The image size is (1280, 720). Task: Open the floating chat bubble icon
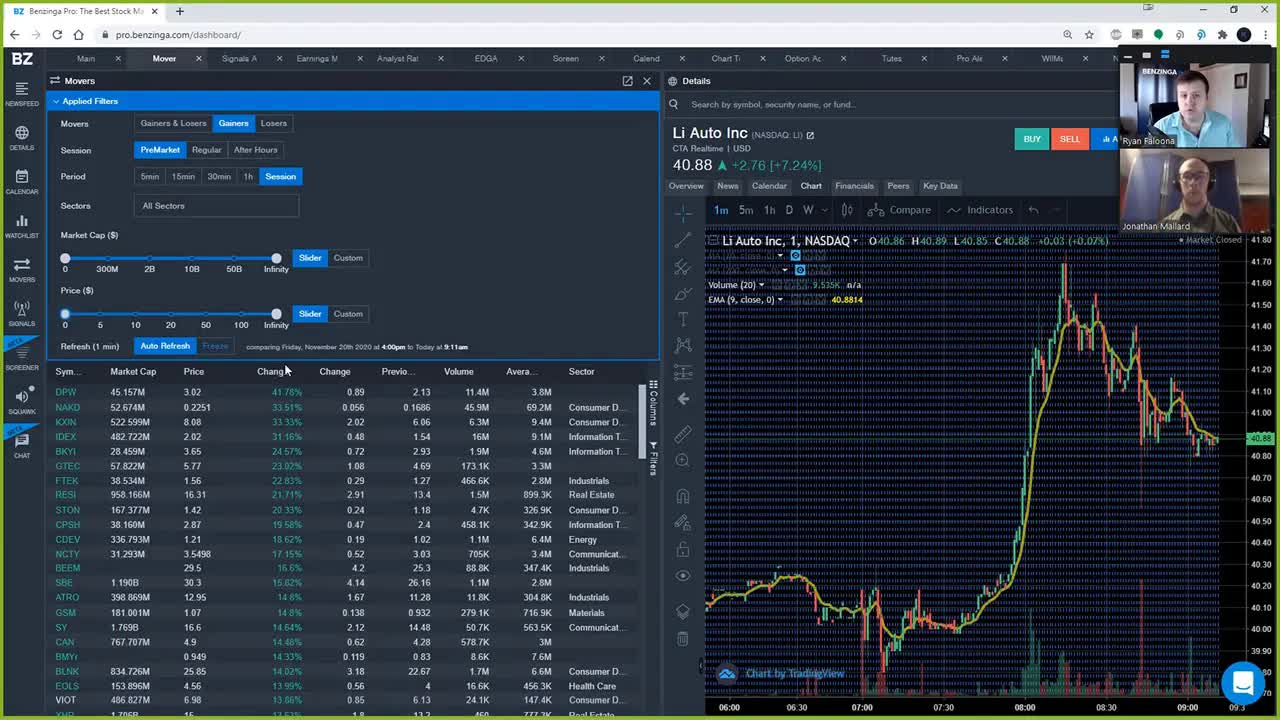pyautogui.click(x=1243, y=683)
